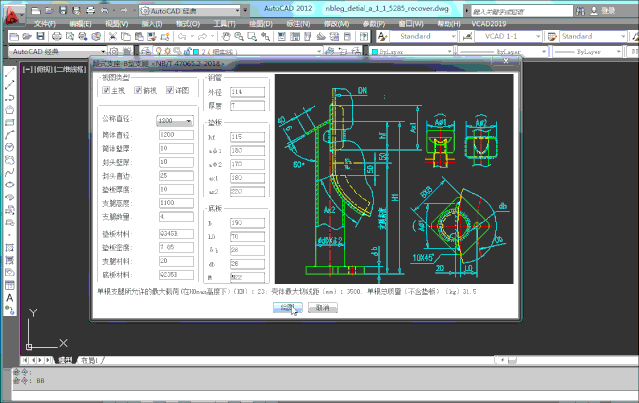Open the ByLayer color dropdown swatch
This screenshot has width=639, height=403.
[x=380, y=50]
